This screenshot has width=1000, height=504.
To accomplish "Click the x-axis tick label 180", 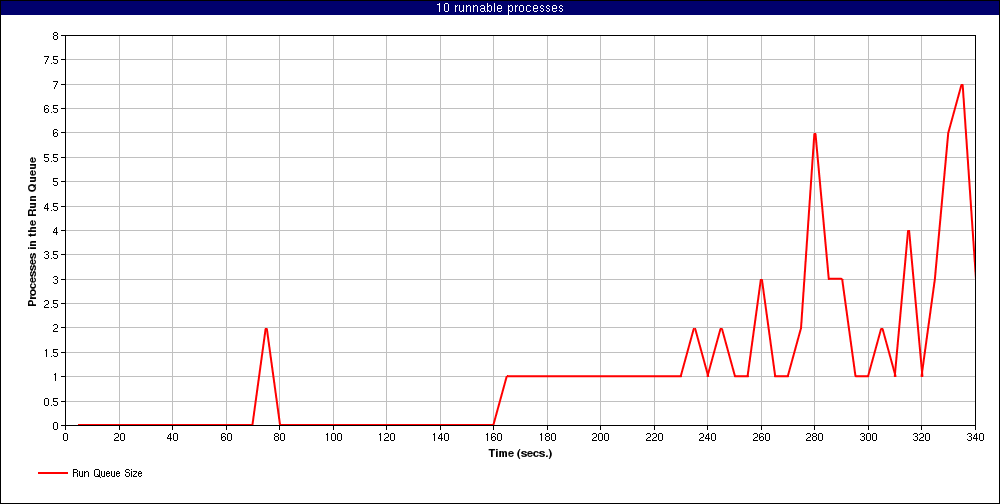I will coord(547,437).
